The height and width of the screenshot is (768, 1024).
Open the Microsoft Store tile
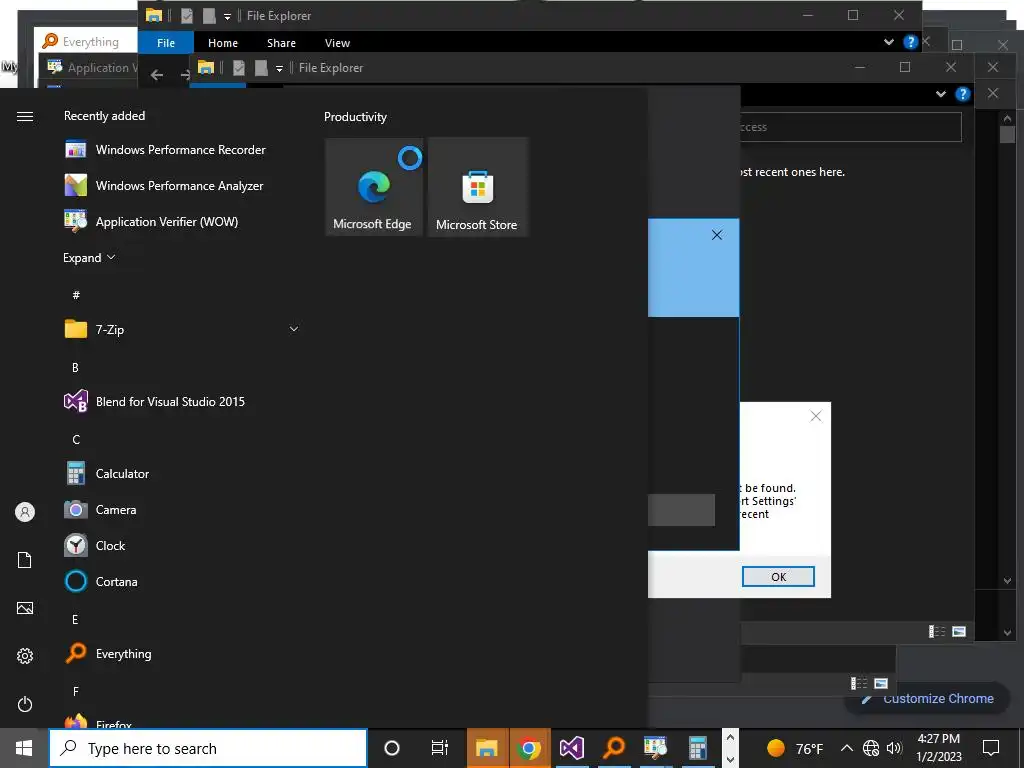(x=477, y=187)
